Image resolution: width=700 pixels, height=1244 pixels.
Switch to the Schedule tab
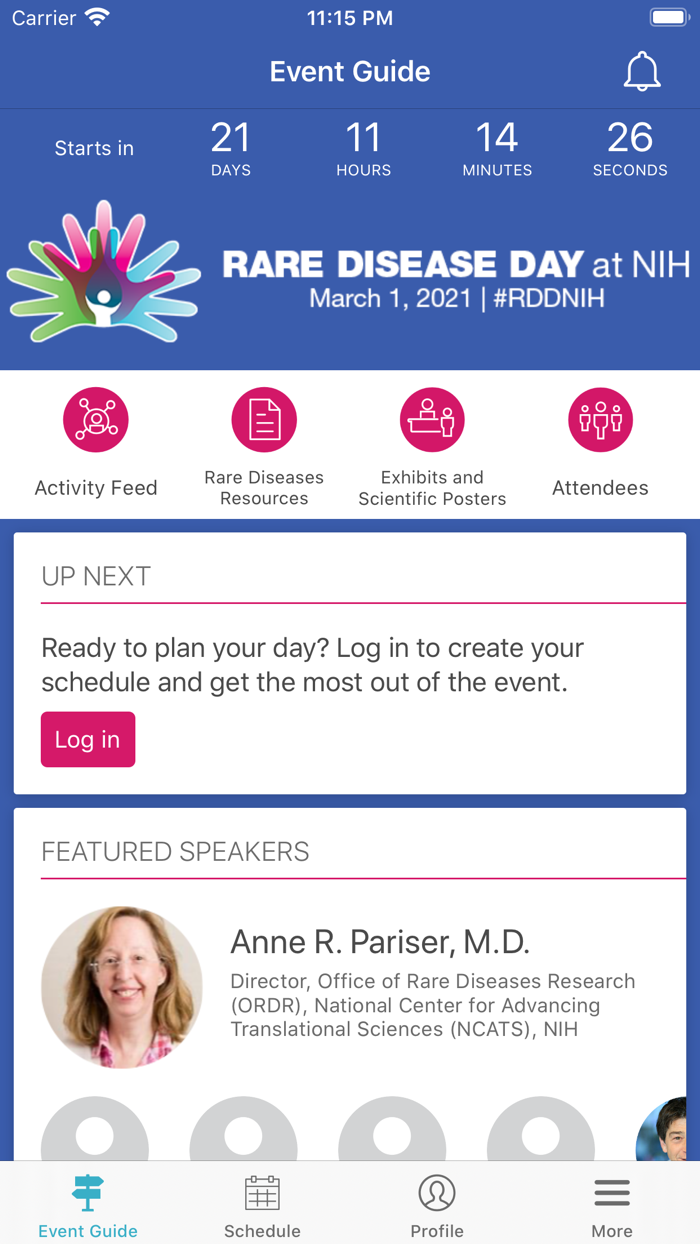(262, 1205)
